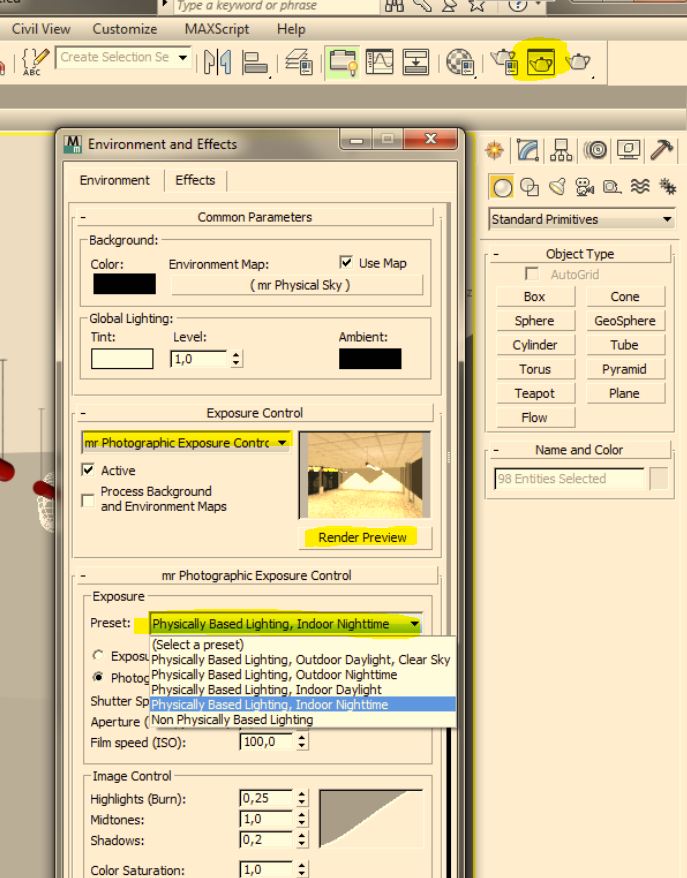Click the exposure preview thumbnail
The height and width of the screenshot is (878, 687).
(365, 475)
